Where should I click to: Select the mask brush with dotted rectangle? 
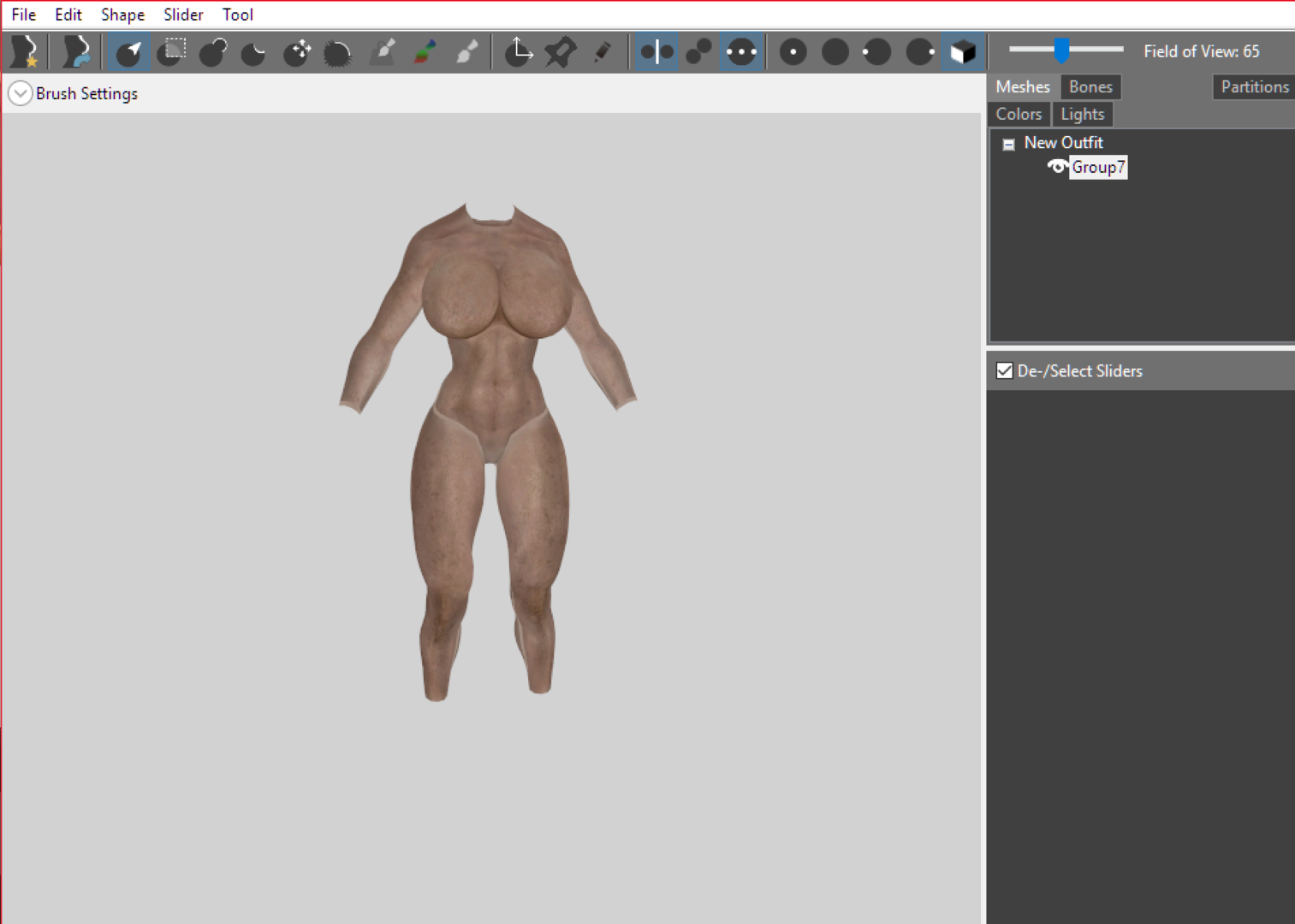(171, 52)
